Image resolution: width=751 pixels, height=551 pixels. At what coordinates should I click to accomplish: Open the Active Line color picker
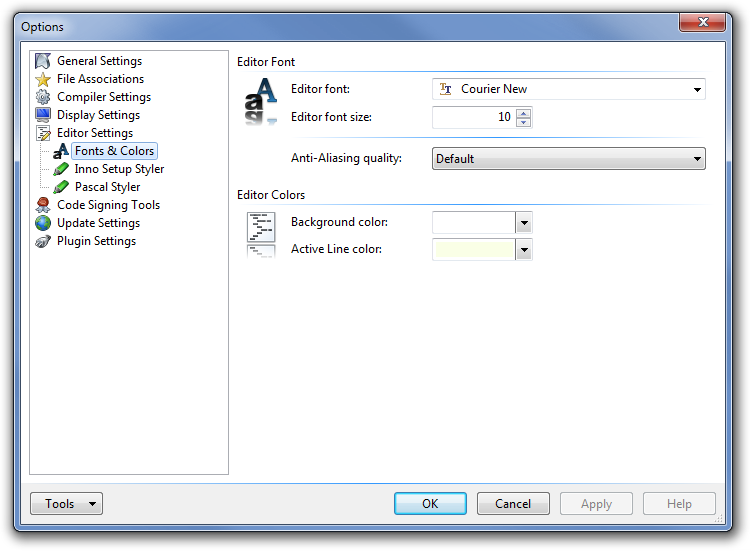(523, 250)
